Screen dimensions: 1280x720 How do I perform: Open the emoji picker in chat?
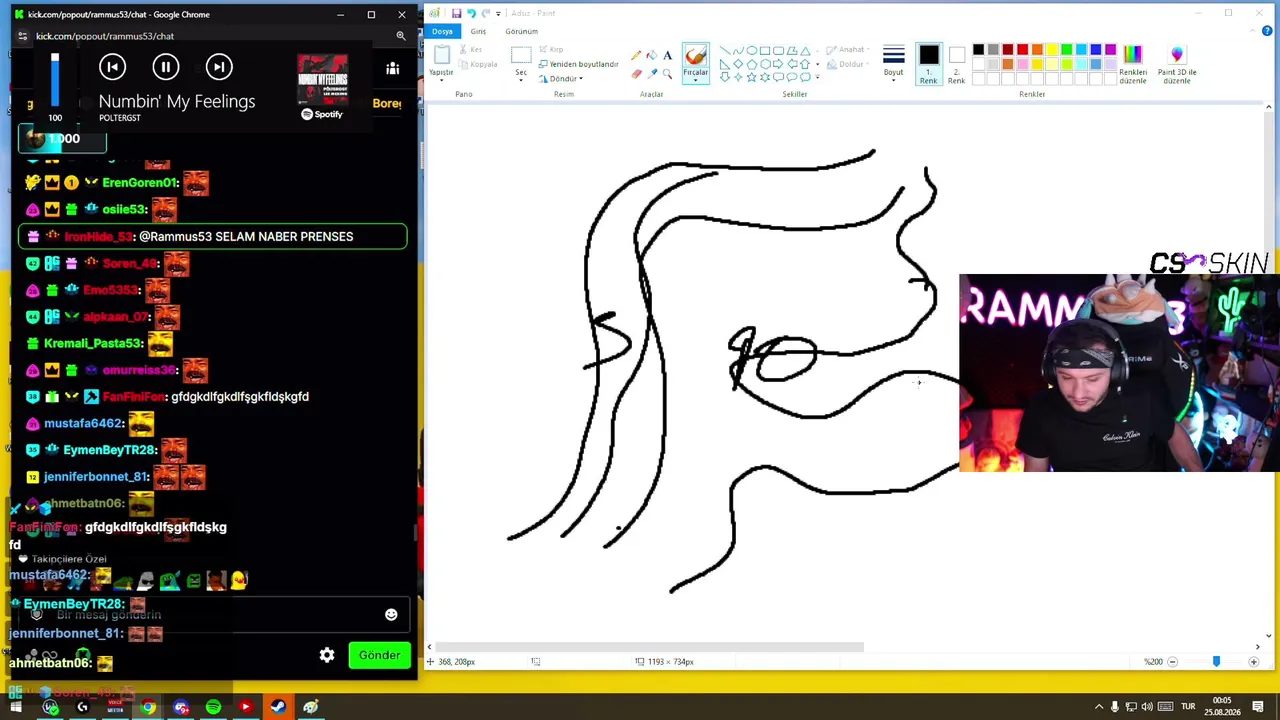click(391, 615)
